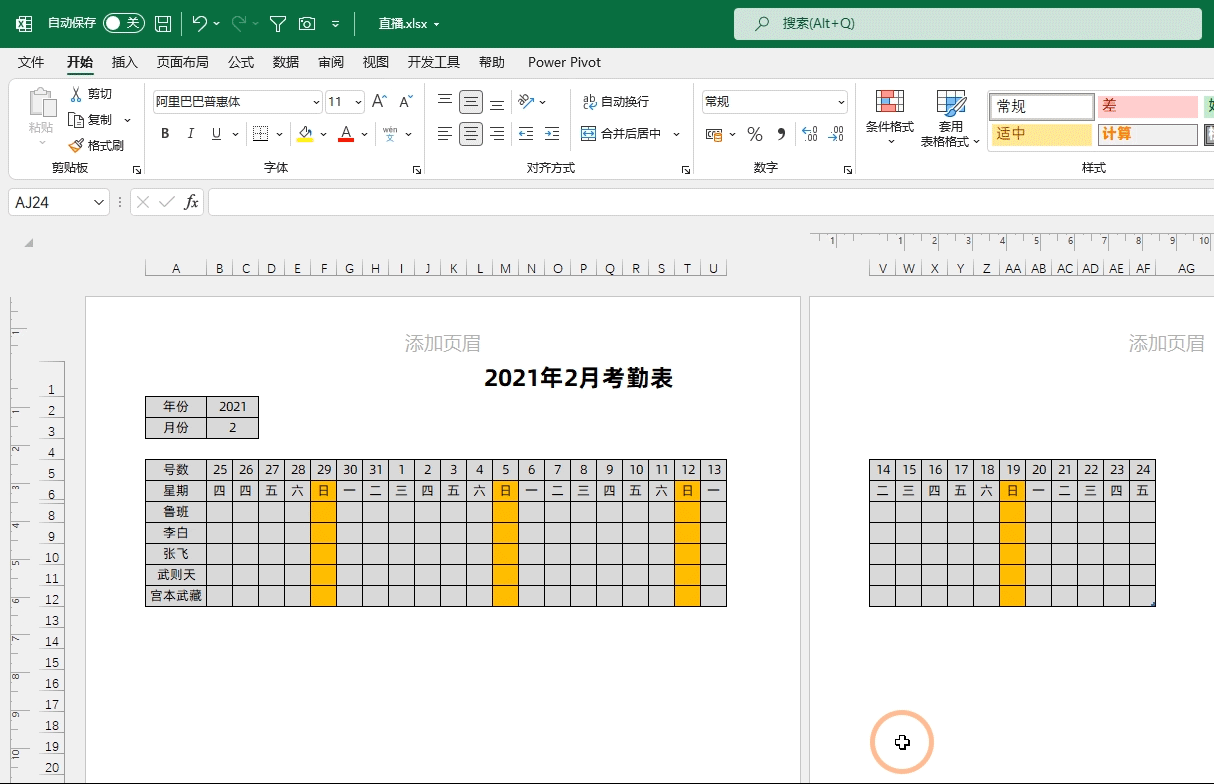
Task: Apply the 计算 cell style
Action: click(x=1147, y=134)
